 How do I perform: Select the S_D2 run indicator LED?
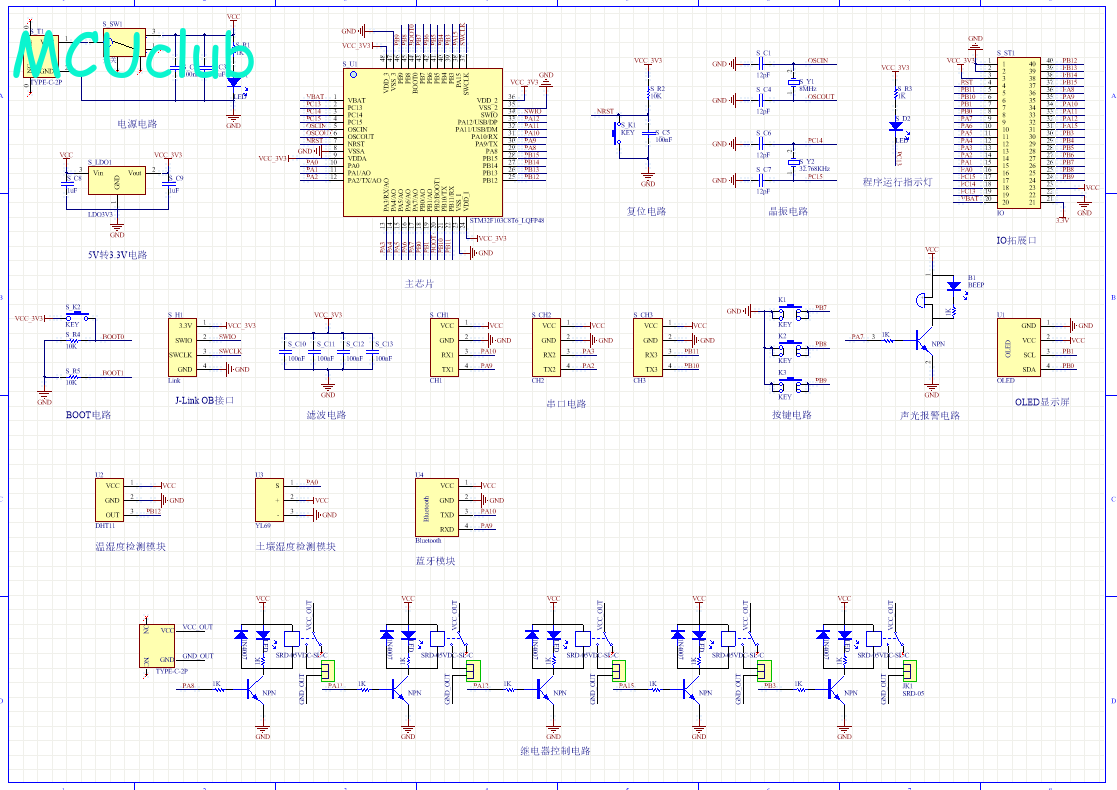coord(896,126)
